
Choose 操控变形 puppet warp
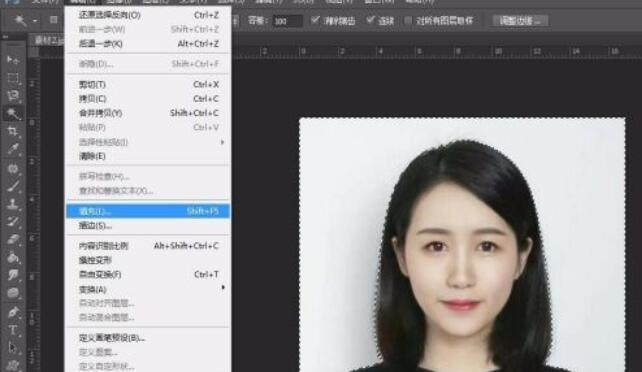click(148, 260)
